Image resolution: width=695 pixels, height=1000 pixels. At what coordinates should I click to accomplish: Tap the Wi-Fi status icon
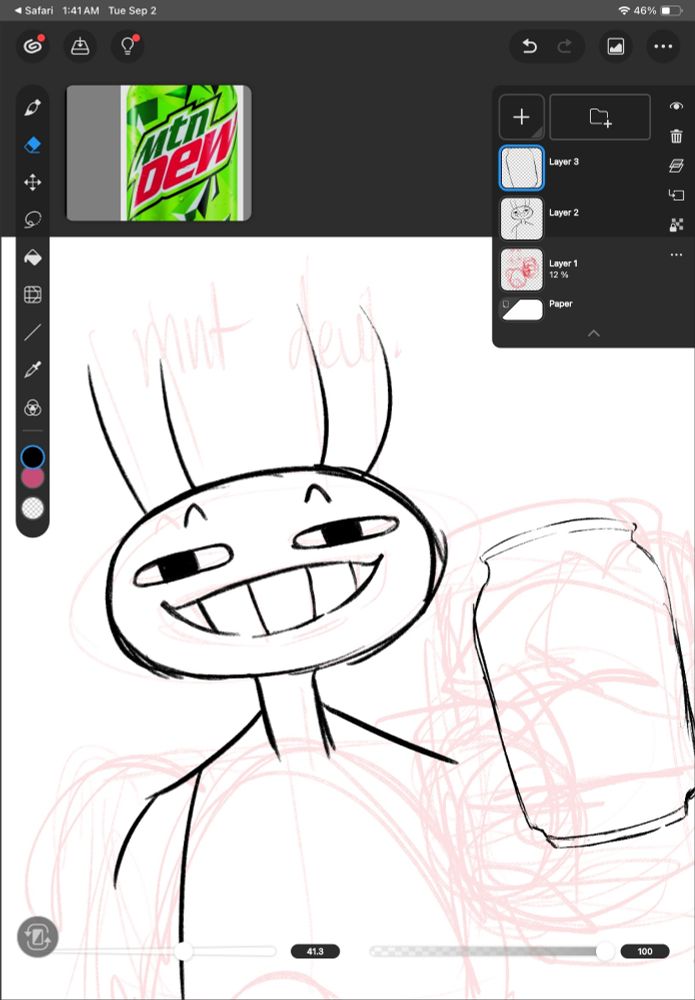pos(624,11)
